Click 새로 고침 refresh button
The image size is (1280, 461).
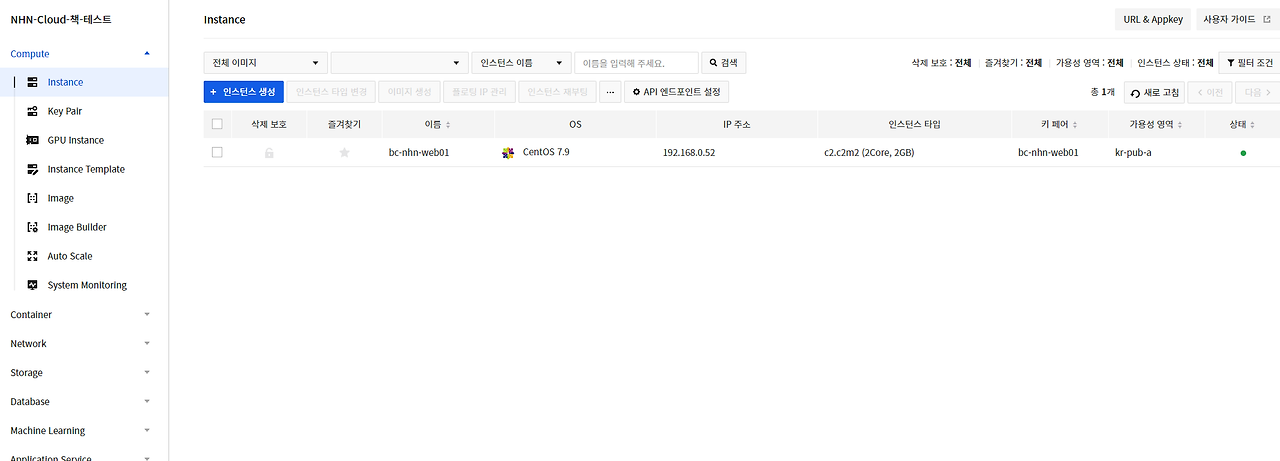[x=1154, y=92]
